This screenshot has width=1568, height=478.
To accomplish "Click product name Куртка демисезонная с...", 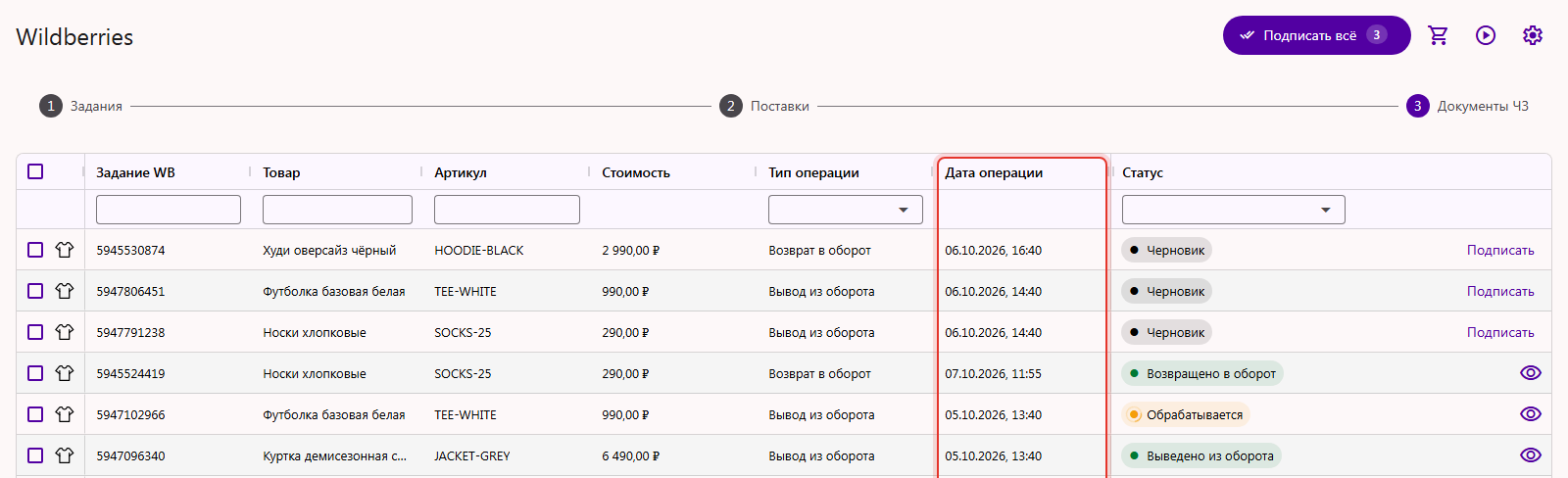I will 334,455.
